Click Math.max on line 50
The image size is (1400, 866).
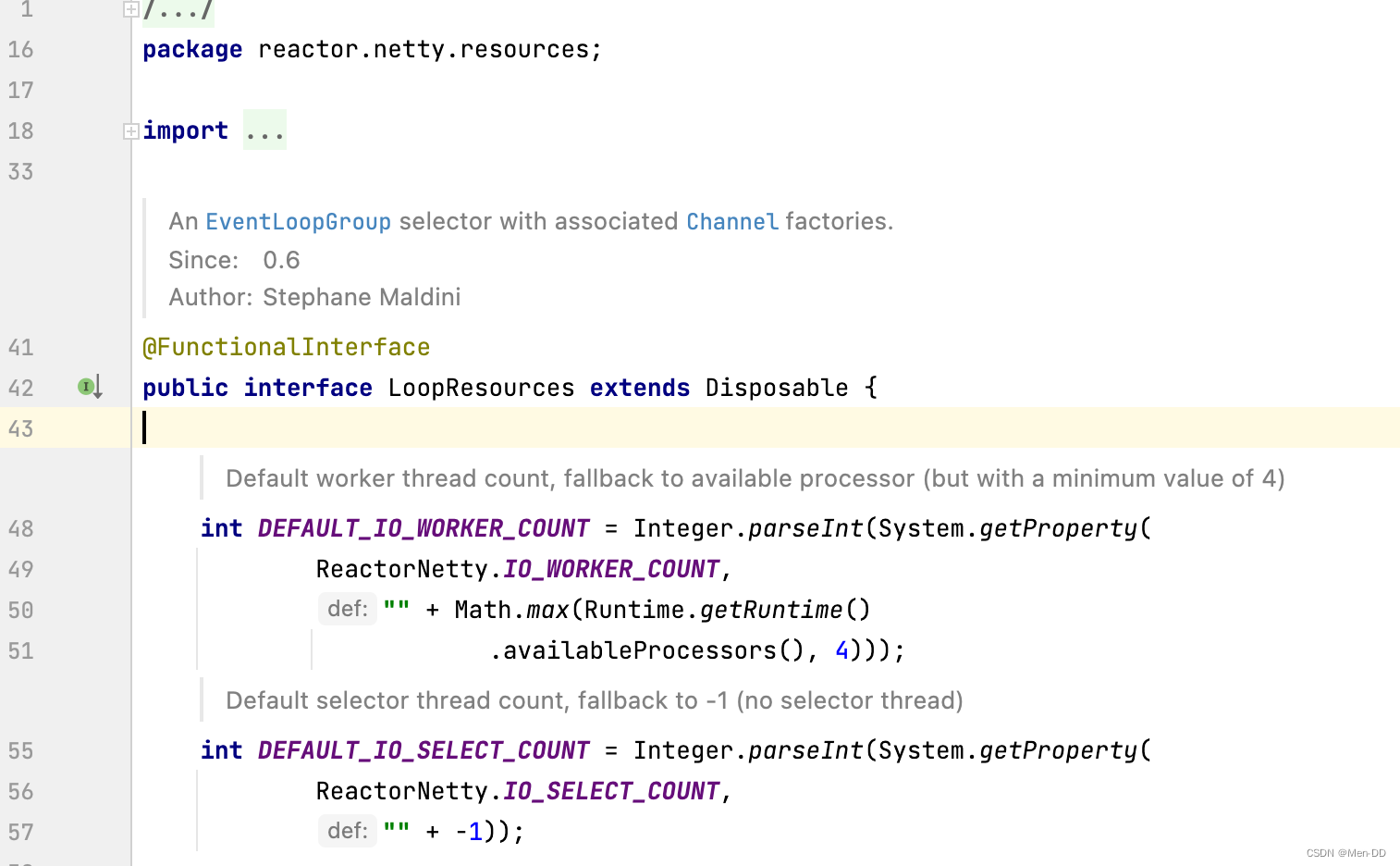pos(511,610)
